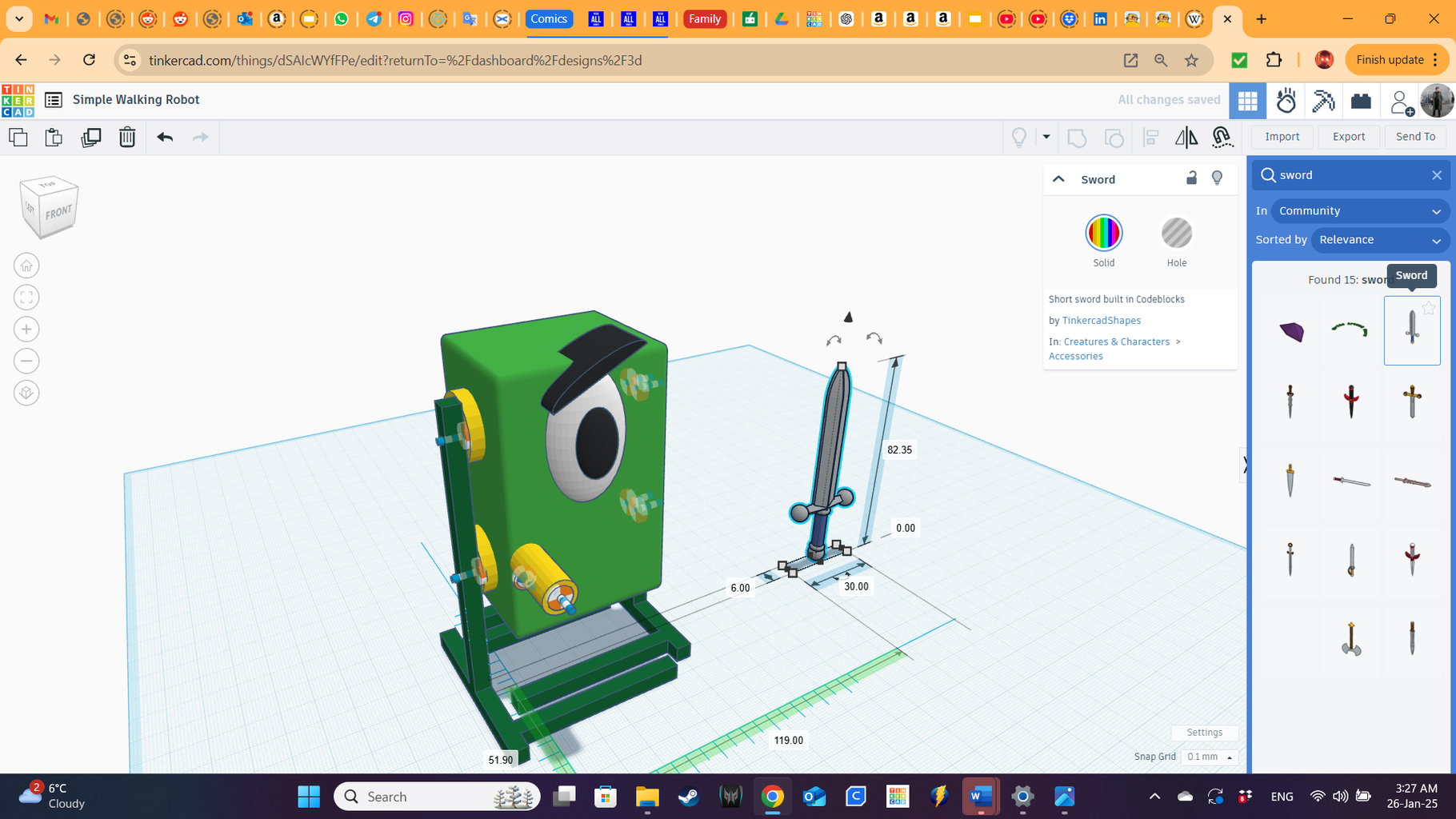Set the Sword shape to Hole
The height and width of the screenshot is (819, 1456).
click(1176, 234)
